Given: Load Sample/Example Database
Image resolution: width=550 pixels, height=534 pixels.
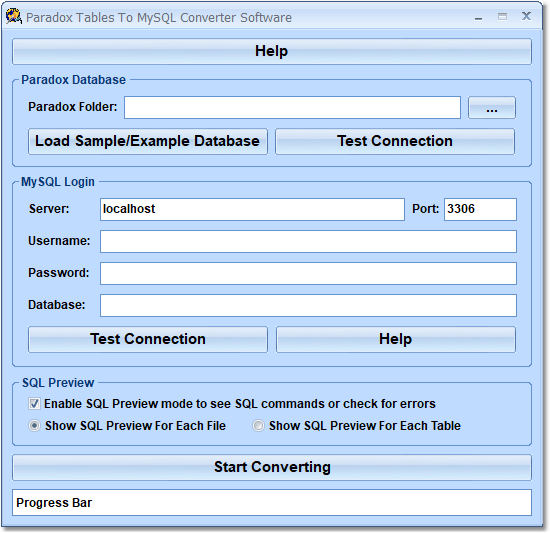Looking at the screenshot, I should [148, 141].
